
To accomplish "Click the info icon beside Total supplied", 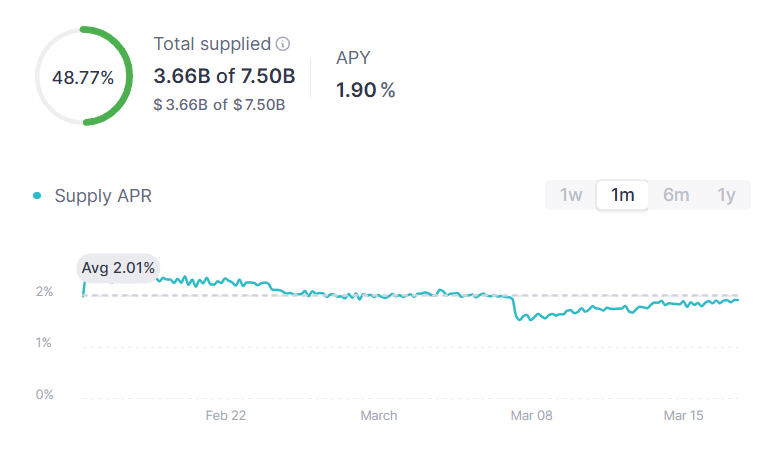I will pos(283,44).
